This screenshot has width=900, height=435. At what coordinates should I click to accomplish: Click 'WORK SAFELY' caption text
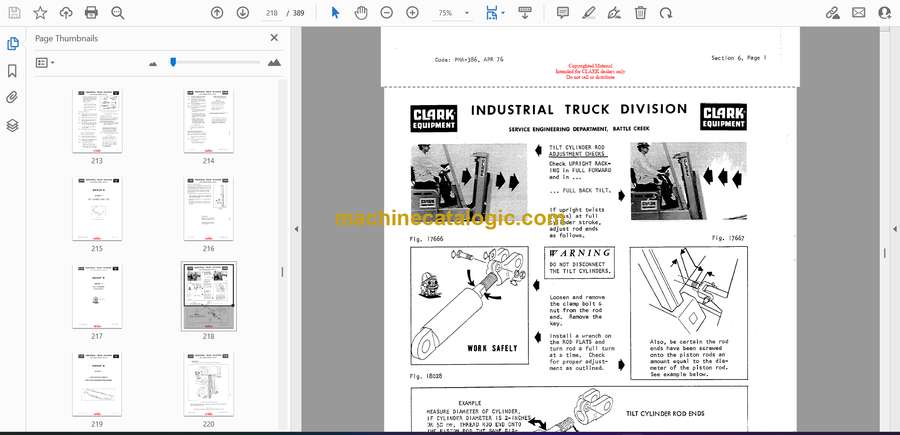click(492, 348)
